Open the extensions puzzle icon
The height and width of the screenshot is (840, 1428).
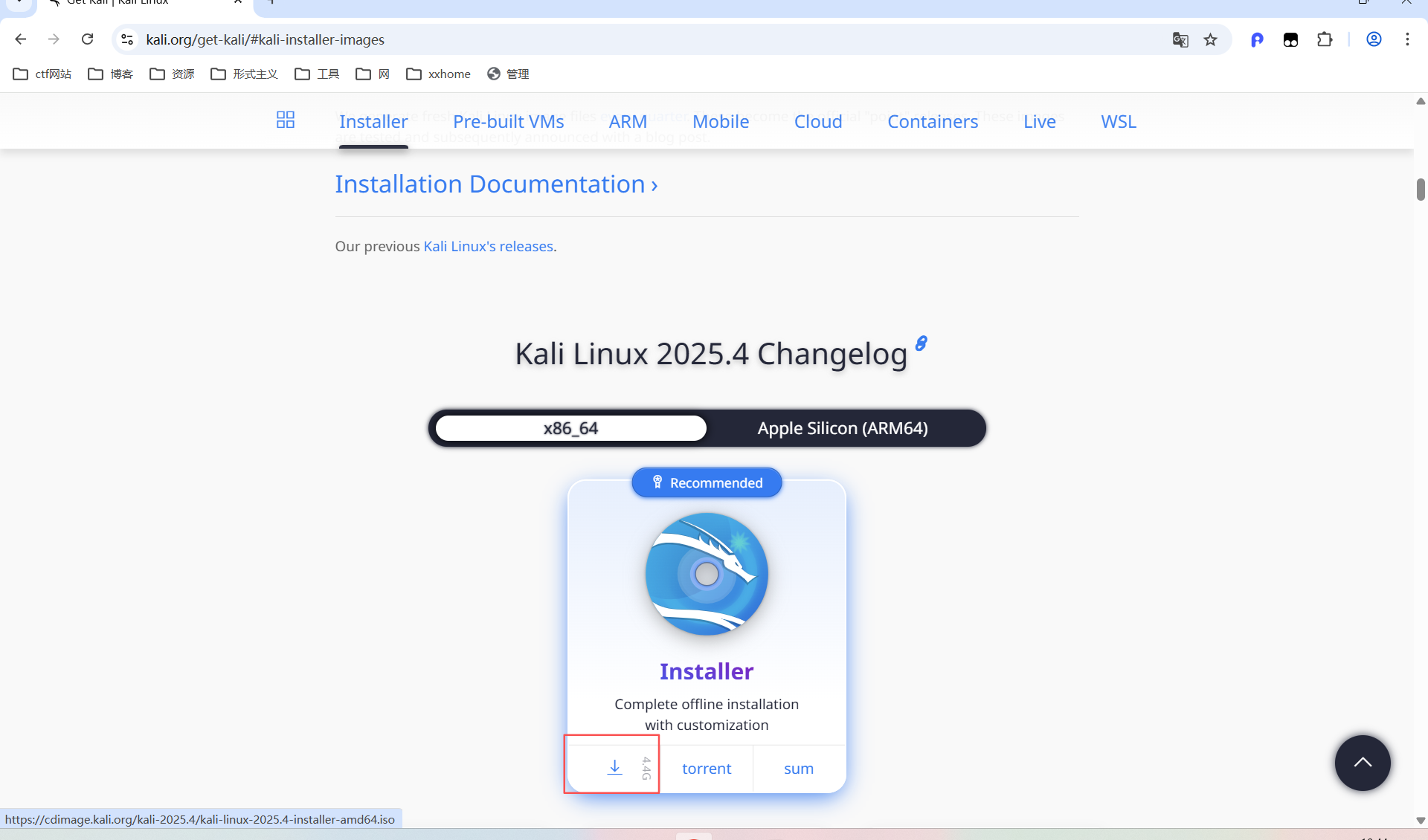(1325, 39)
